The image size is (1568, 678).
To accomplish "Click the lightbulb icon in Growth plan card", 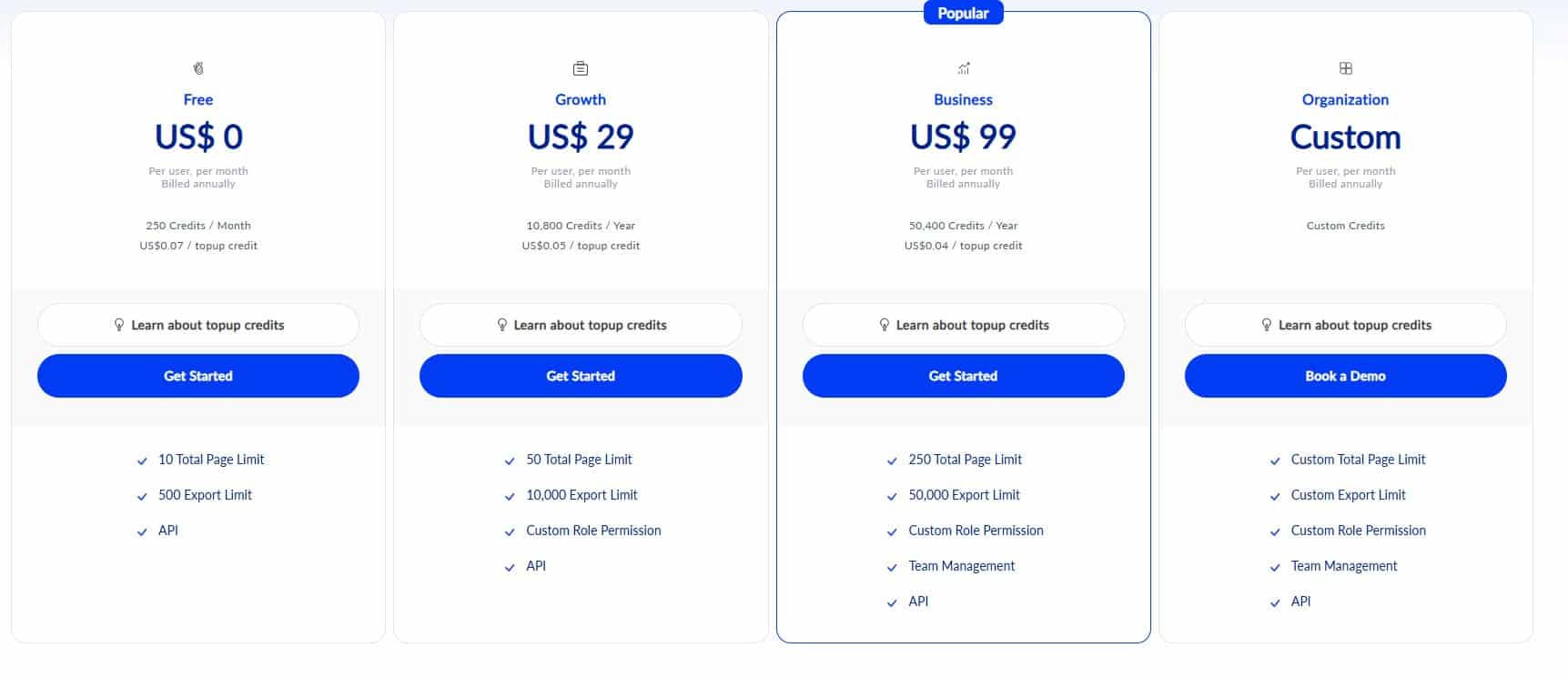I will (x=502, y=324).
